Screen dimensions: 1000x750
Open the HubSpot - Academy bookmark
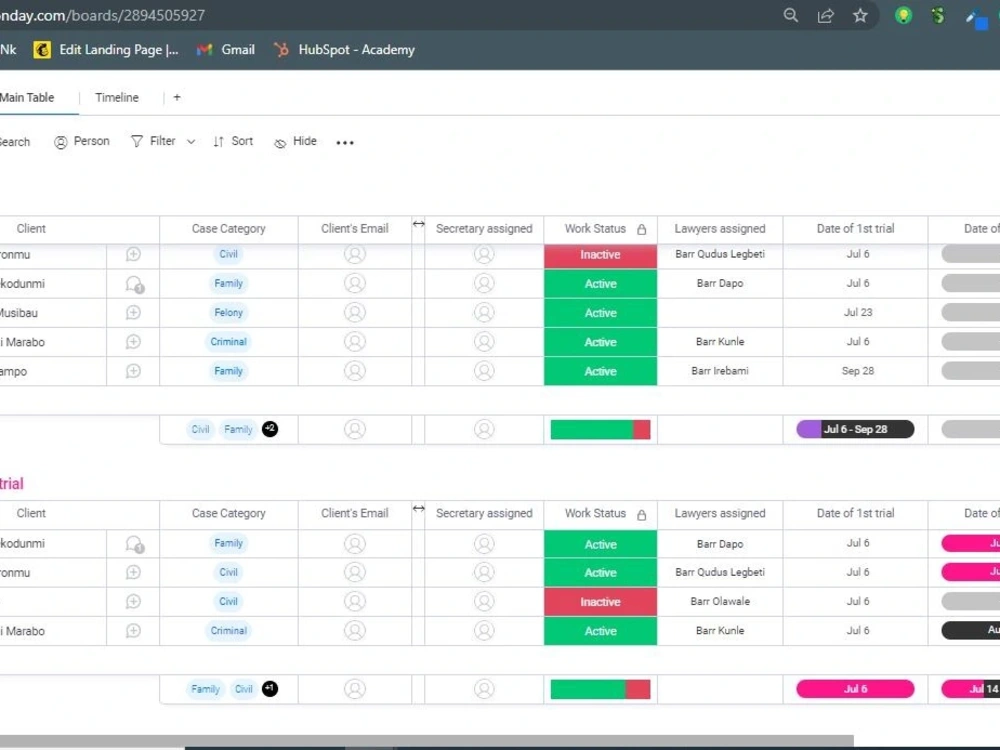(x=344, y=49)
